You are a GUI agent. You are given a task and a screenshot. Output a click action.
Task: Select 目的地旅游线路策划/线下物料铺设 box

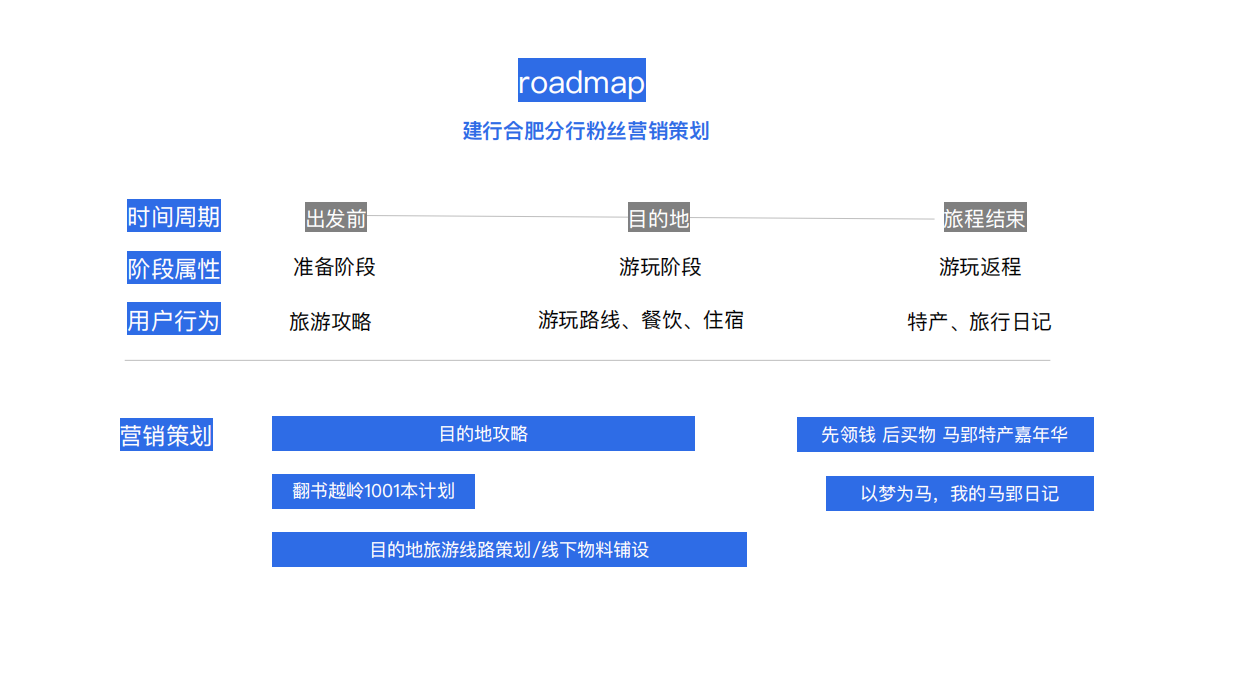[x=510, y=549]
